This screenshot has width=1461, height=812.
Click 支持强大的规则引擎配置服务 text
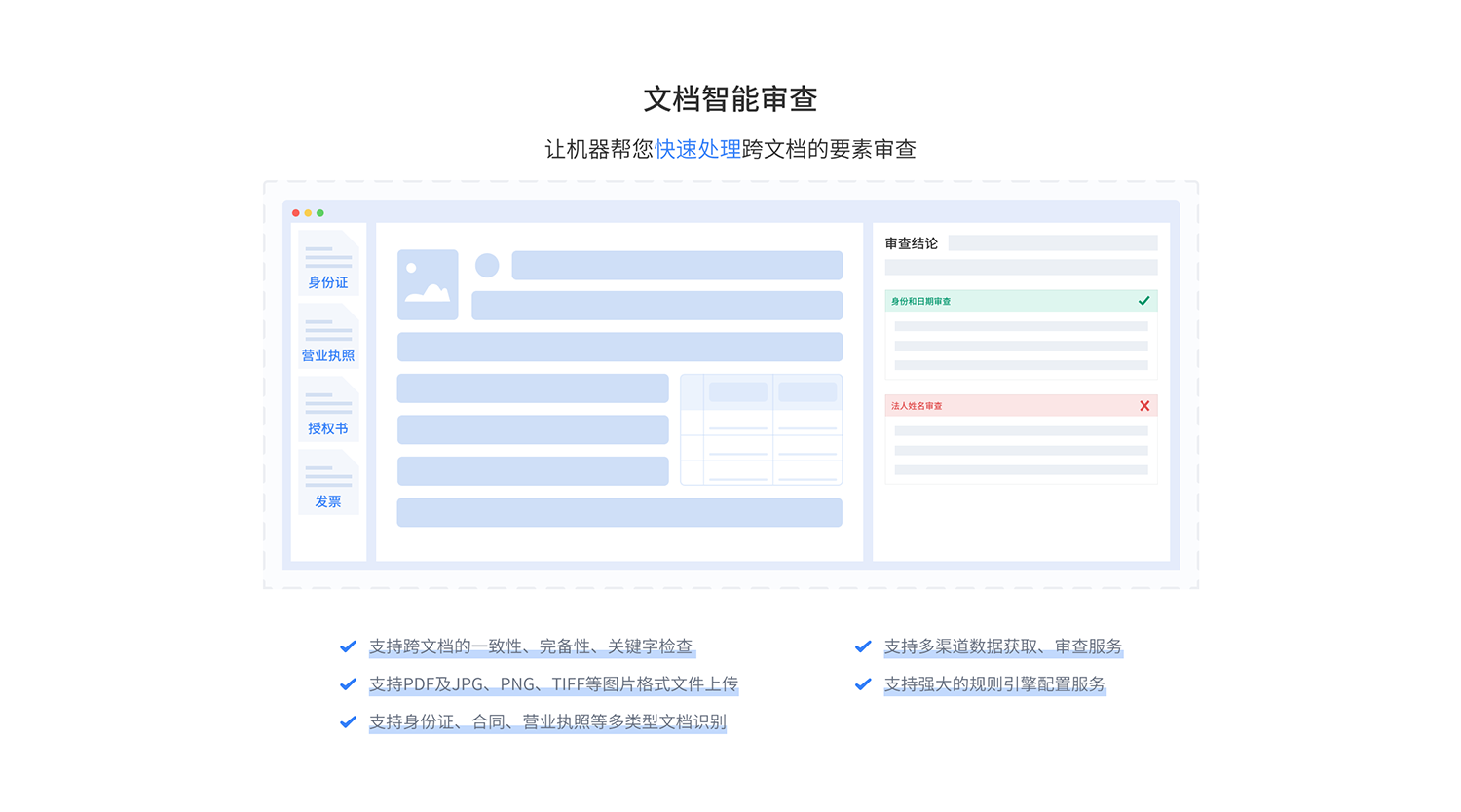(994, 684)
